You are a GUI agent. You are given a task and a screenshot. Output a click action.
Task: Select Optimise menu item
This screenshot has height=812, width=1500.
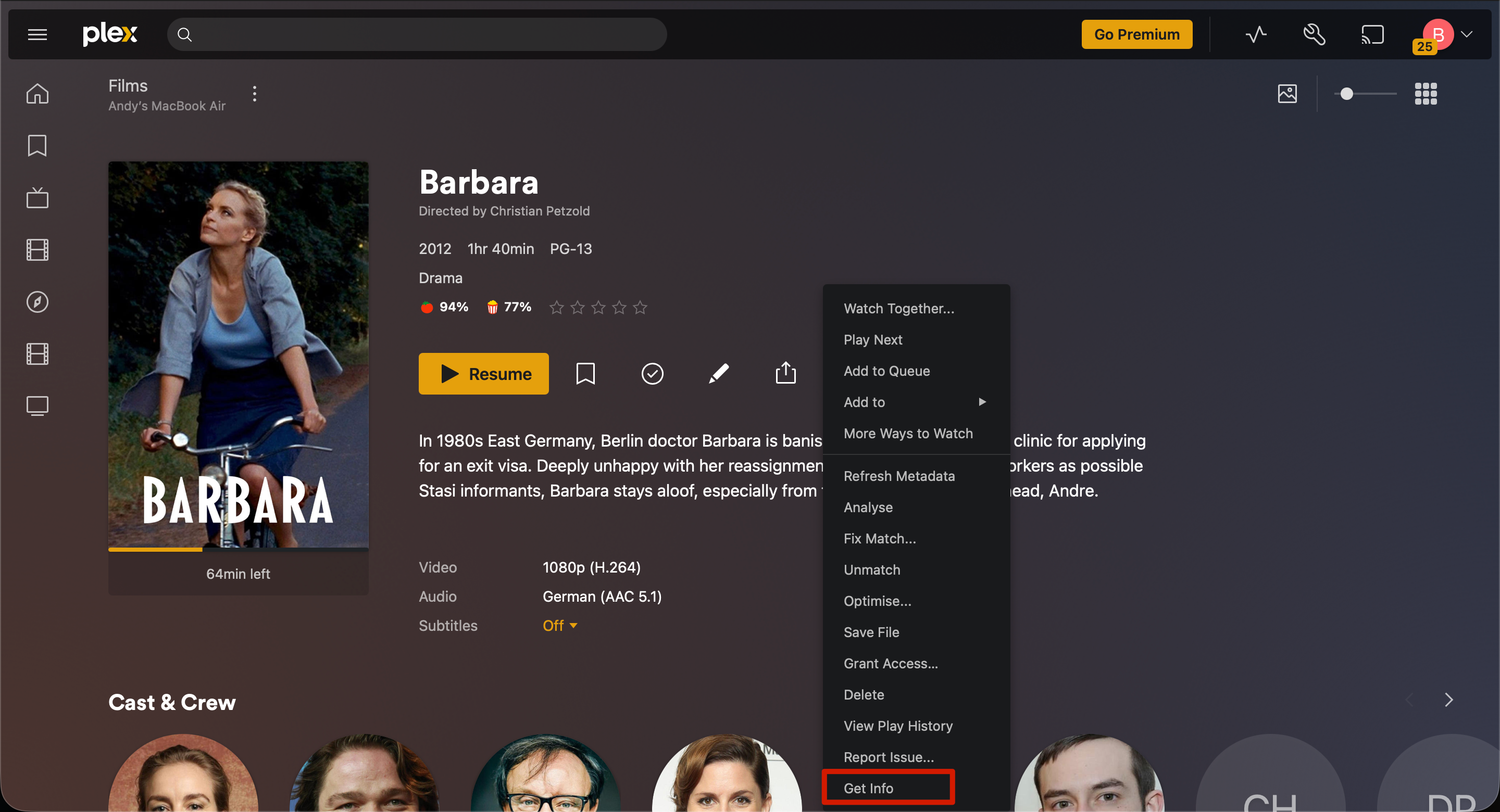tap(916, 601)
